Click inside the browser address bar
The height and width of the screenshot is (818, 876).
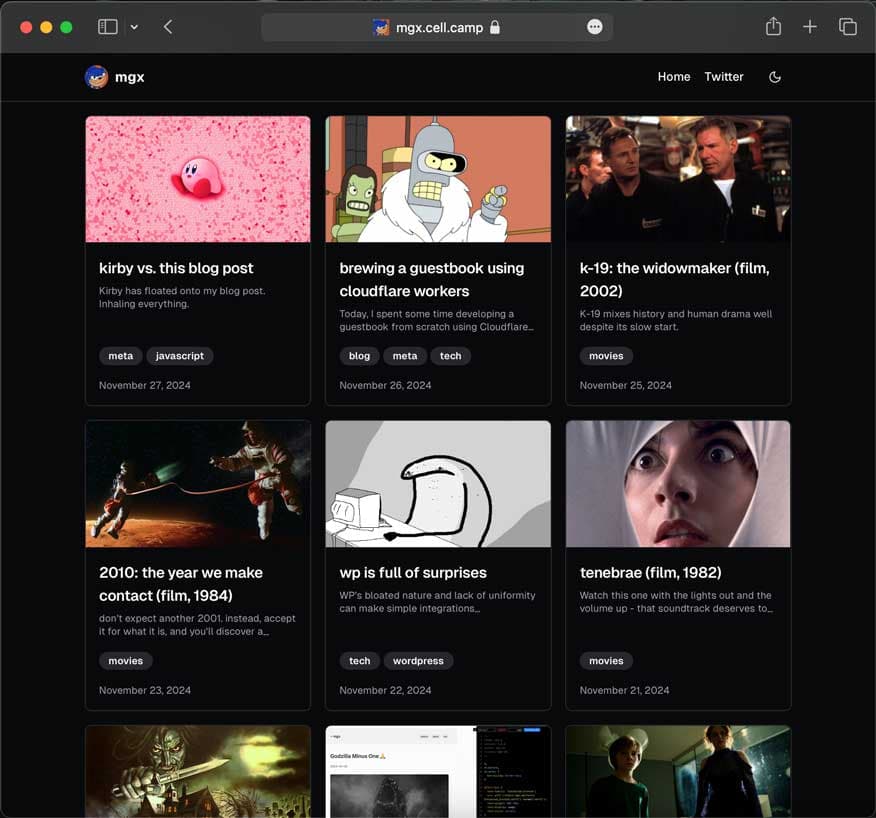pyautogui.click(x=437, y=27)
